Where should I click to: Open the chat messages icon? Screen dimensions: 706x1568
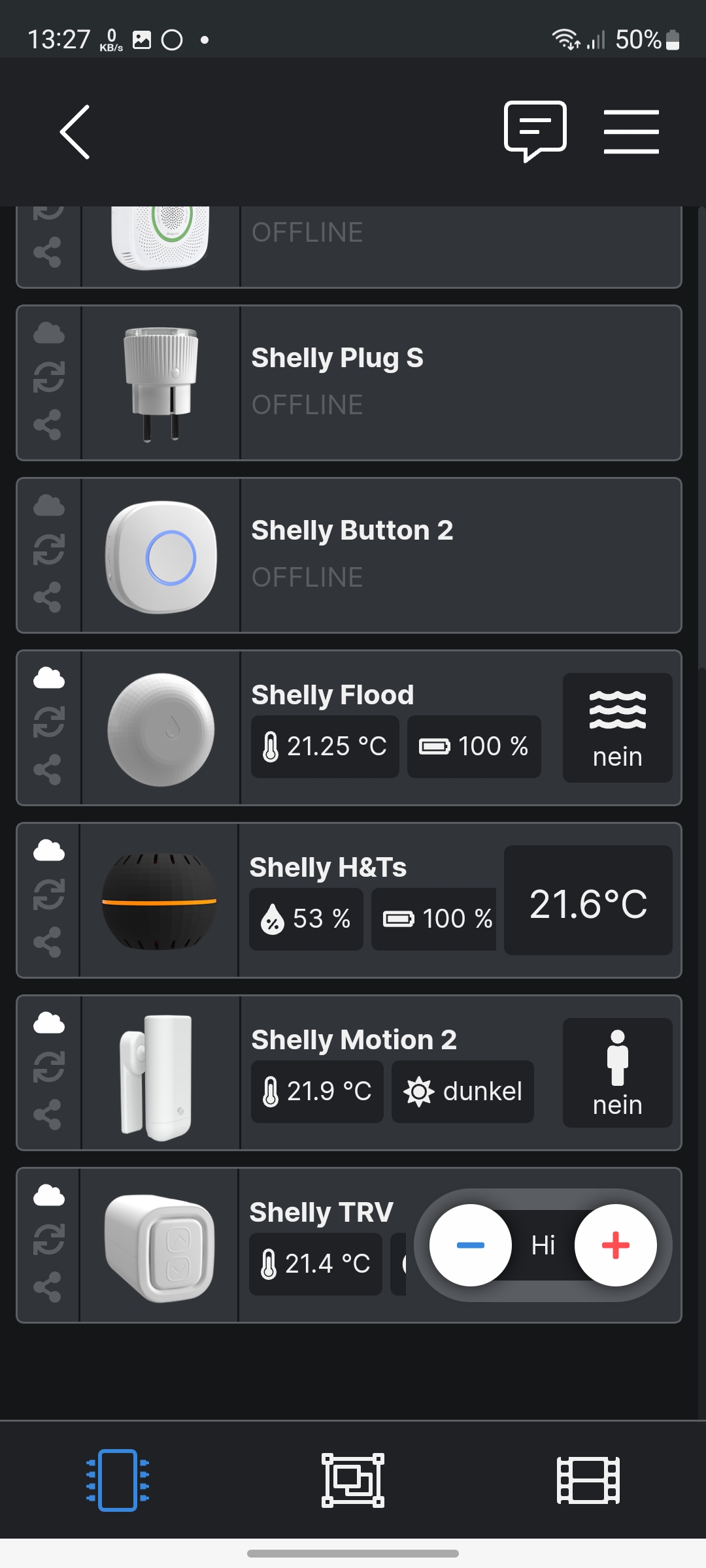pyautogui.click(x=535, y=131)
